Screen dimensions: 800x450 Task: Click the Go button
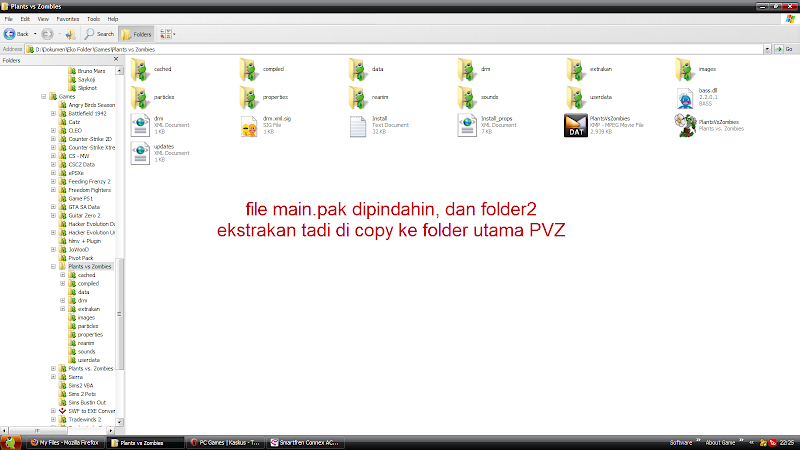tap(785, 49)
